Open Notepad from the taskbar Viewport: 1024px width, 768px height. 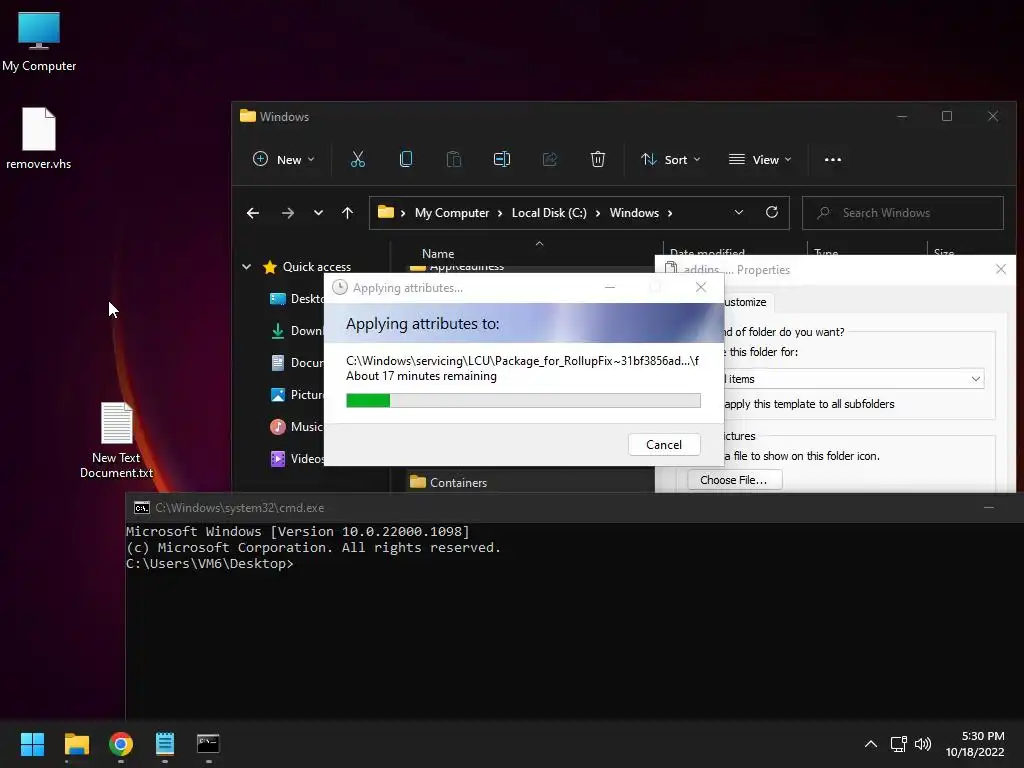point(165,744)
